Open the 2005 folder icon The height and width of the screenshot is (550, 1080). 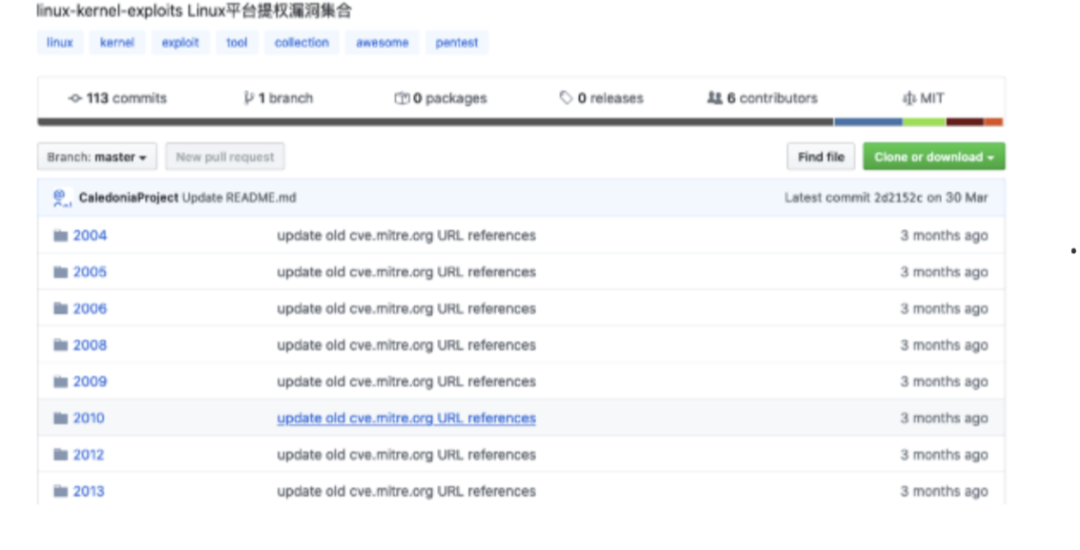pyautogui.click(x=61, y=273)
